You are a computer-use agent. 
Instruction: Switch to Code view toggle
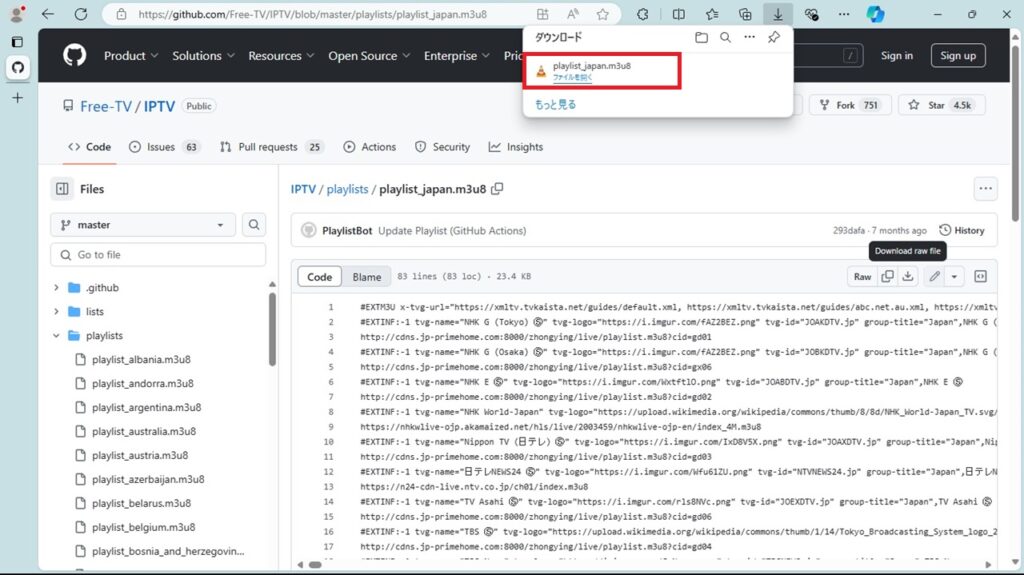[319, 277]
